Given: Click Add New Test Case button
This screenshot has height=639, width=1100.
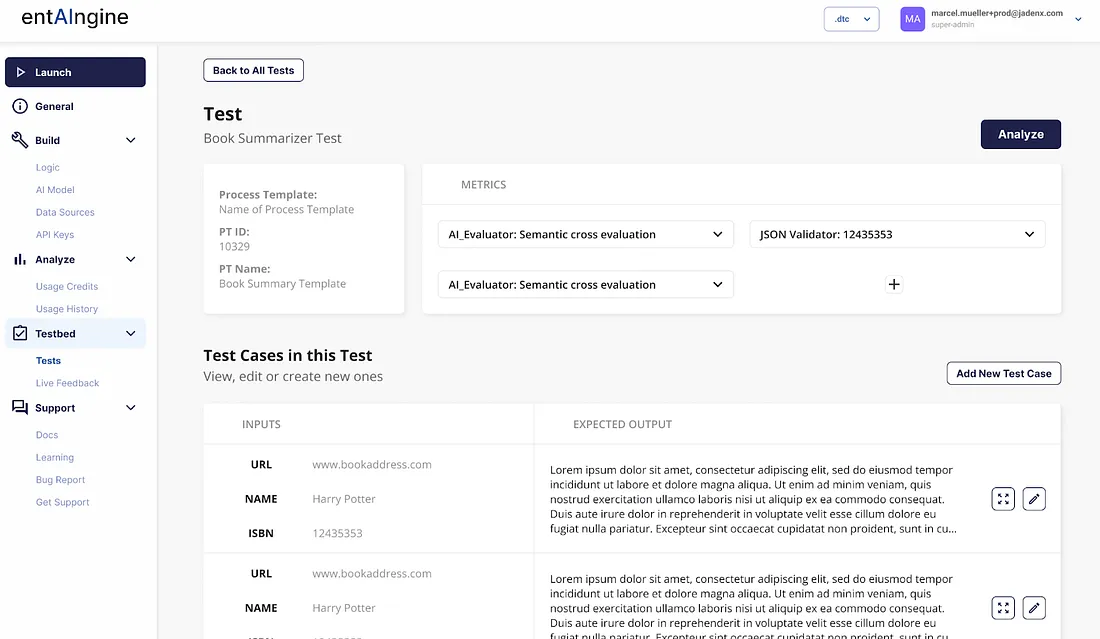Looking at the screenshot, I should pyautogui.click(x=1003, y=374).
